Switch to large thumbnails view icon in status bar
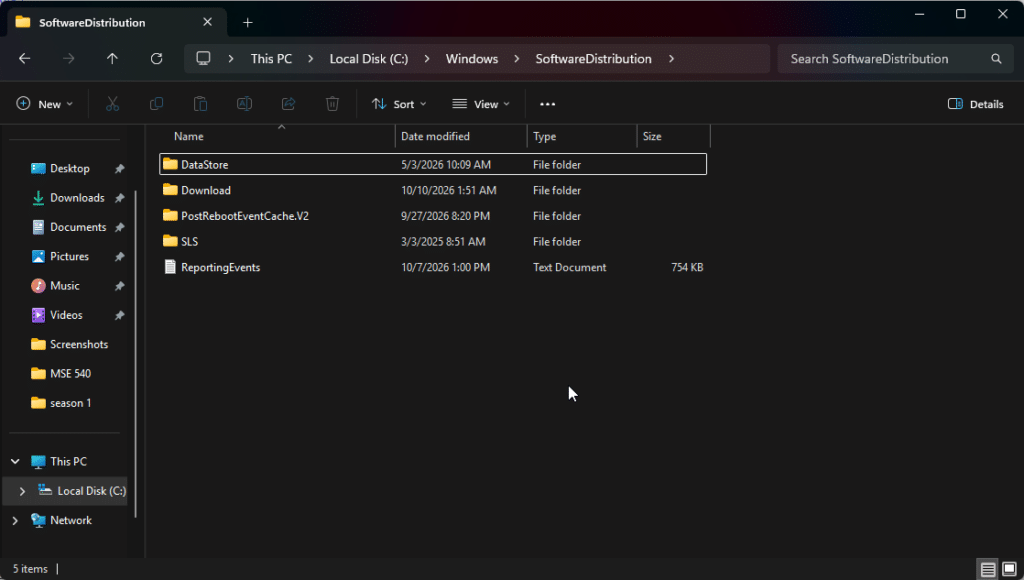This screenshot has width=1024, height=580. [x=1009, y=569]
